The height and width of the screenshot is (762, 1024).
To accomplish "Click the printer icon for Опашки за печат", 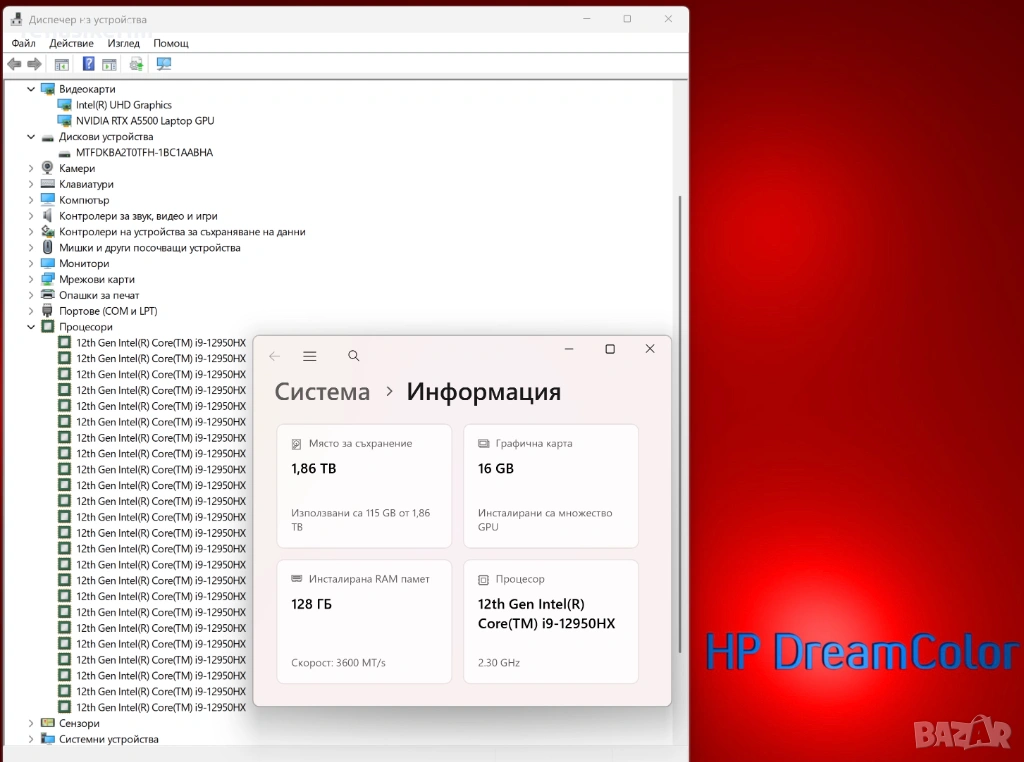I will point(47,295).
